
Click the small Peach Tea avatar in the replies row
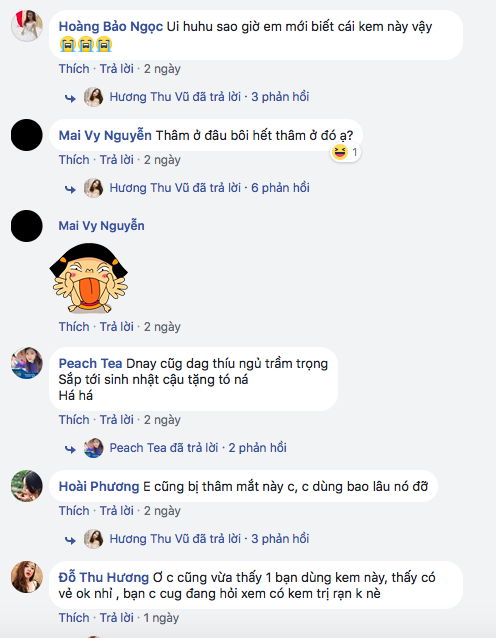[94, 448]
